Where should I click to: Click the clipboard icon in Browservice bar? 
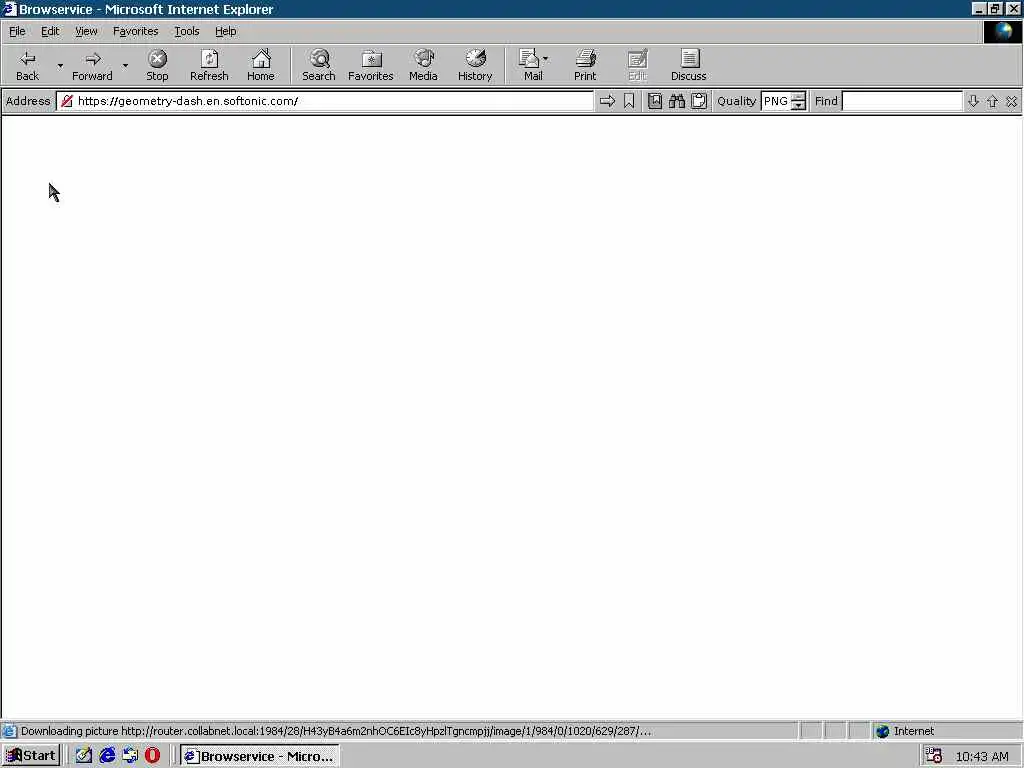[x=699, y=101]
